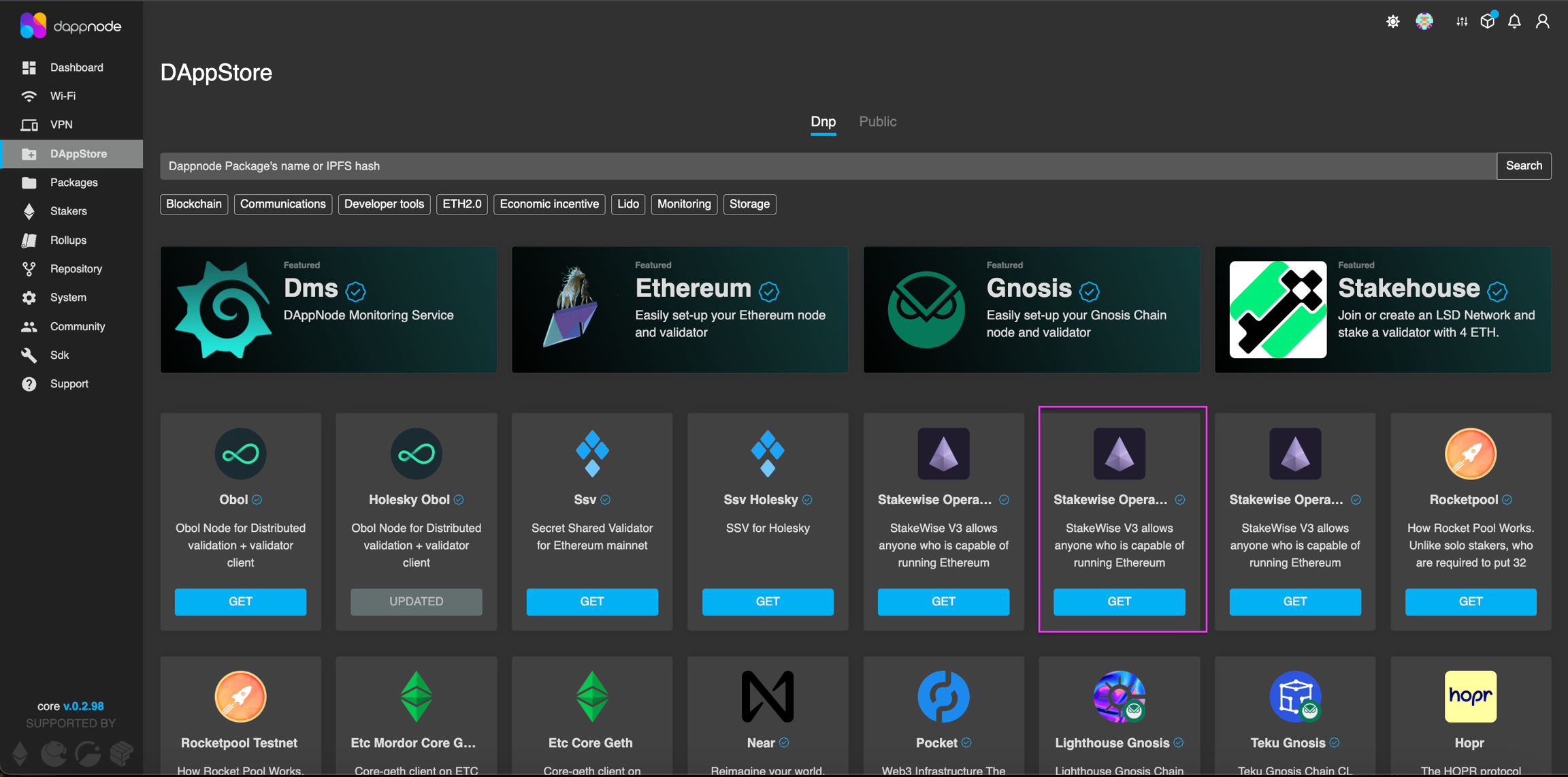This screenshot has width=1568, height=777.
Task: Toggle the light/dark theme sun icon
Action: (x=1392, y=22)
